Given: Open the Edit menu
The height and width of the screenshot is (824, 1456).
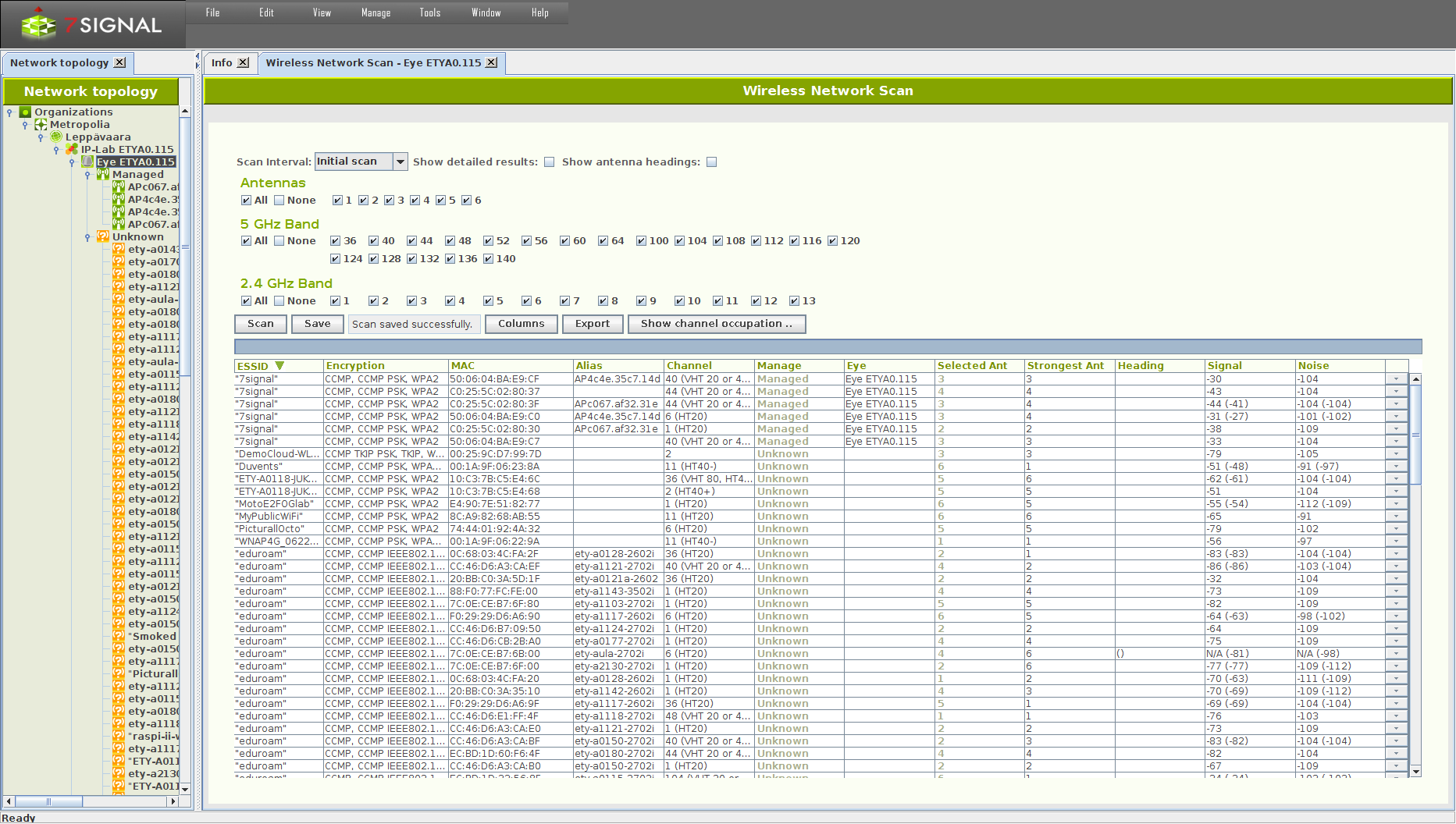Looking at the screenshot, I should pyautogui.click(x=267, y=12).
